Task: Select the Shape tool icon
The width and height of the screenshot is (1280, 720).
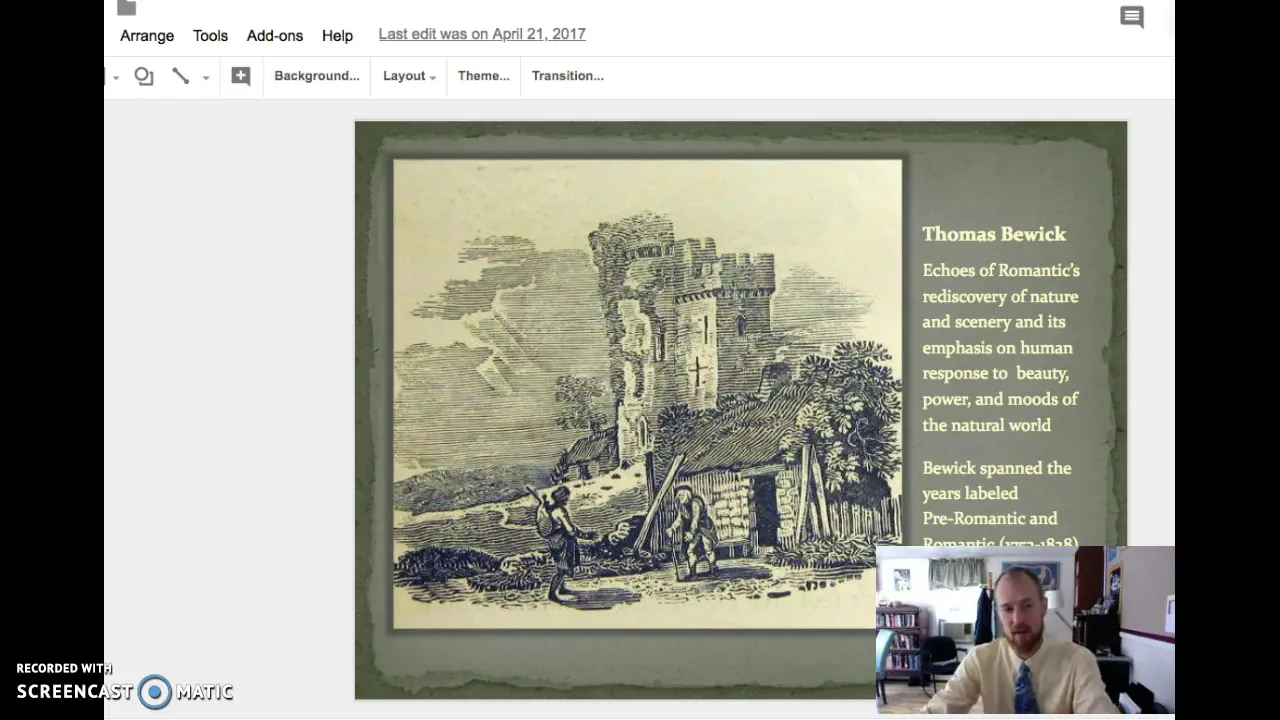Action: coord(144,76)
